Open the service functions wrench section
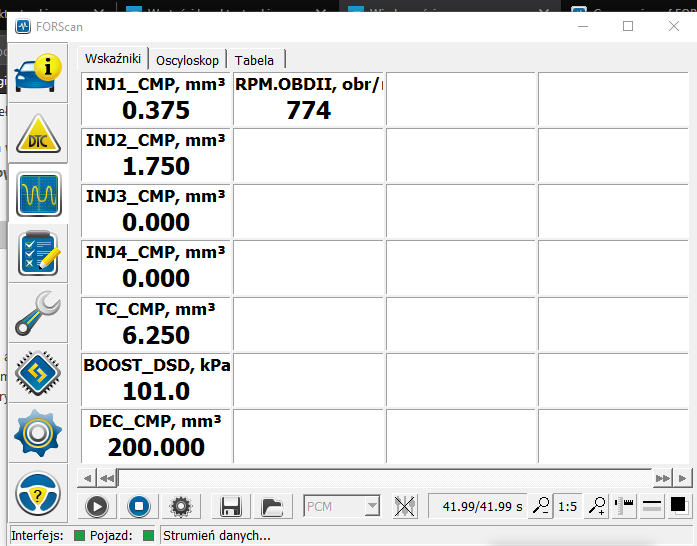Screen dimensions: 697x546 [x=38, y=313]
